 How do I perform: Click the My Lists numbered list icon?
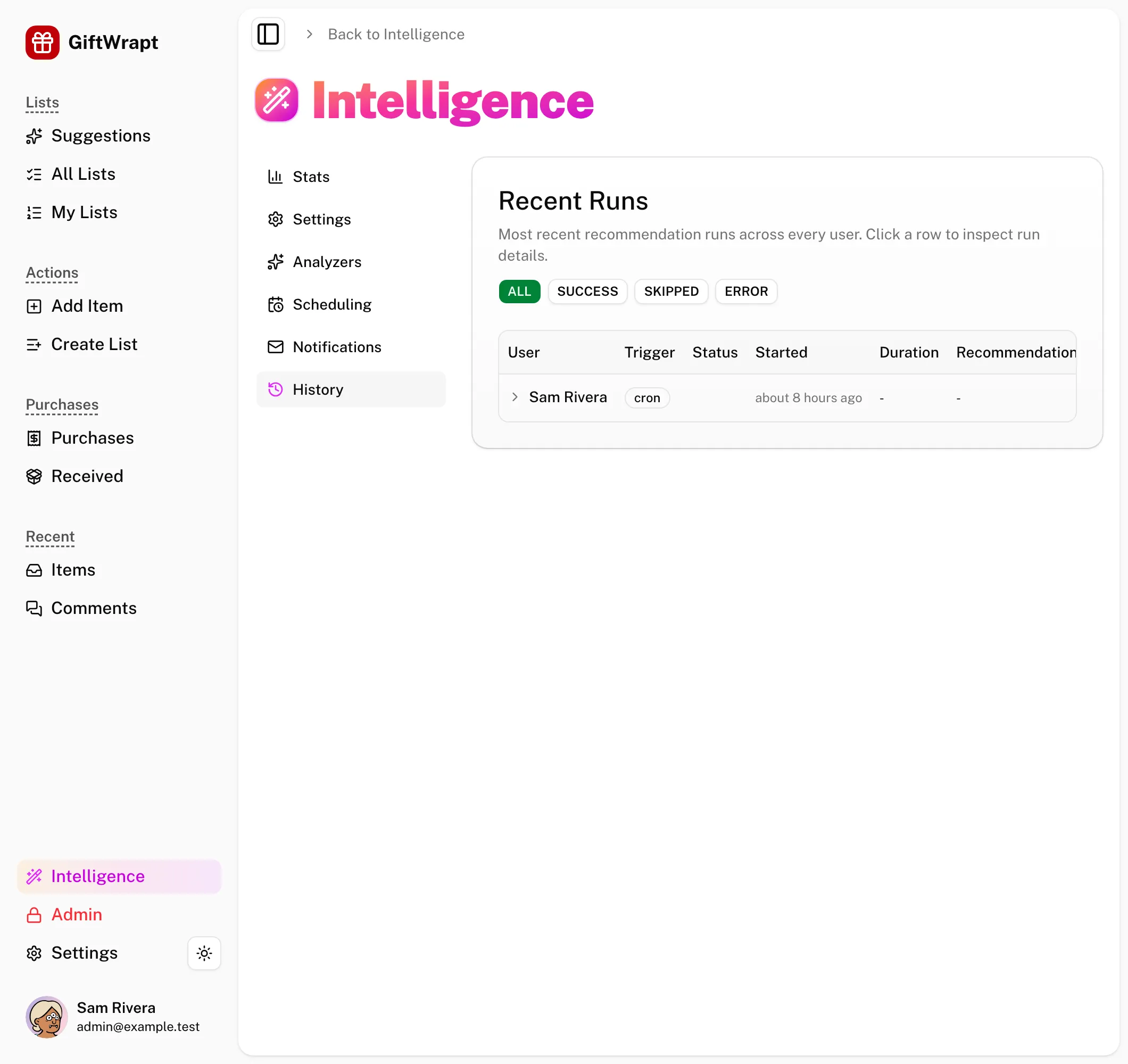(34, 212)
